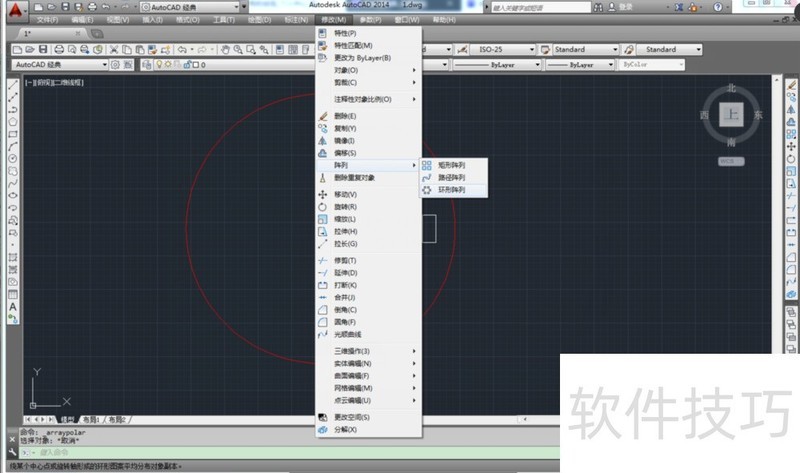Click the binoculars search icon in the title bar
Image resolution: width=800 pixels, height=473 pixels.
pyautogui.click(x=598, y=7)
